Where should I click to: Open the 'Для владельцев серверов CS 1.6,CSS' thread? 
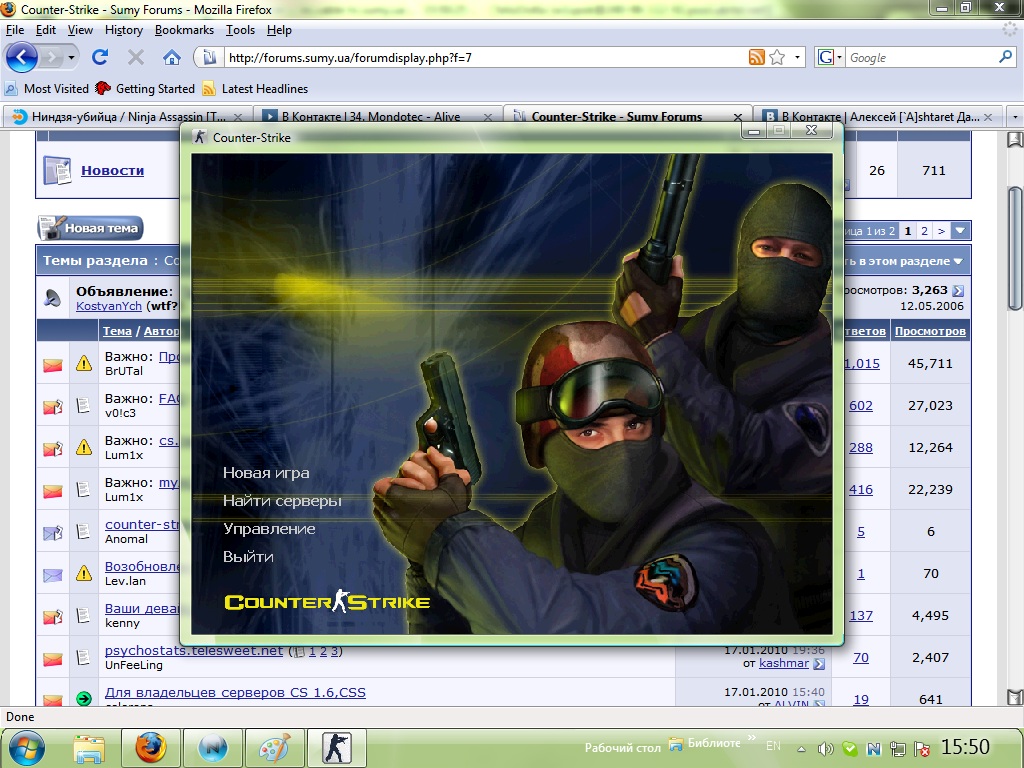pos(235,692)
